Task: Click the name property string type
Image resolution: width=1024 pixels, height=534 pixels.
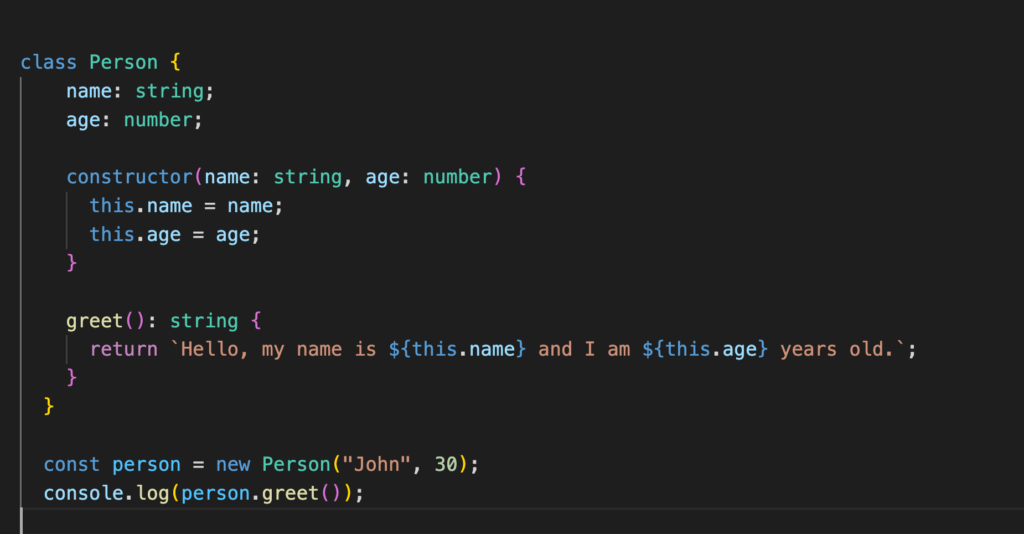Action: coord(169,91)
